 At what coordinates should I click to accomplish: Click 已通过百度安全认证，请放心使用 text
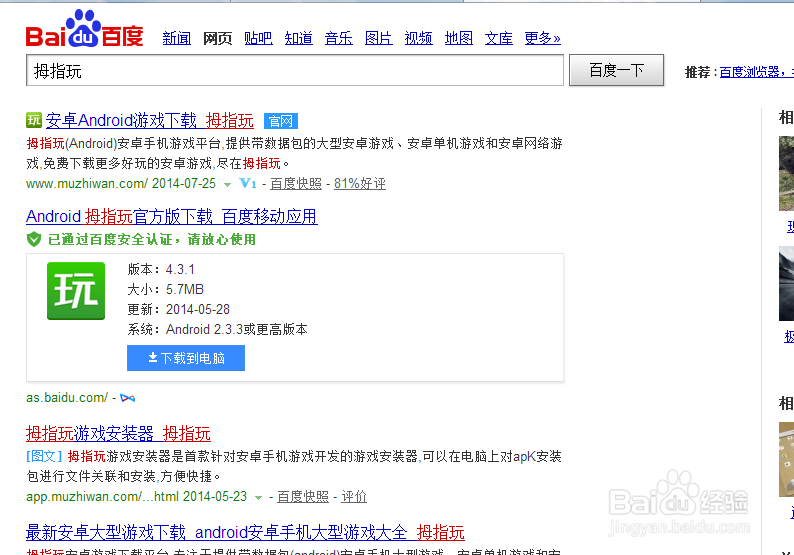pos(152,239)
